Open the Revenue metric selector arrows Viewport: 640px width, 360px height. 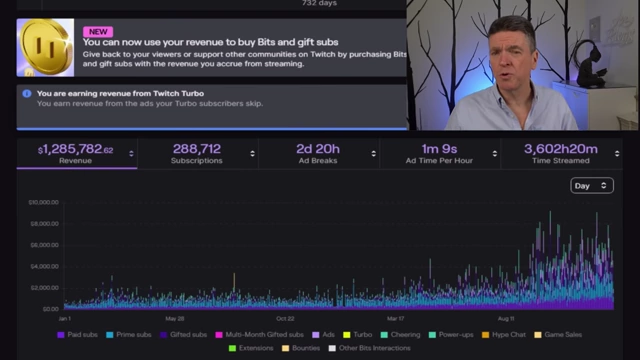(131, 154)
